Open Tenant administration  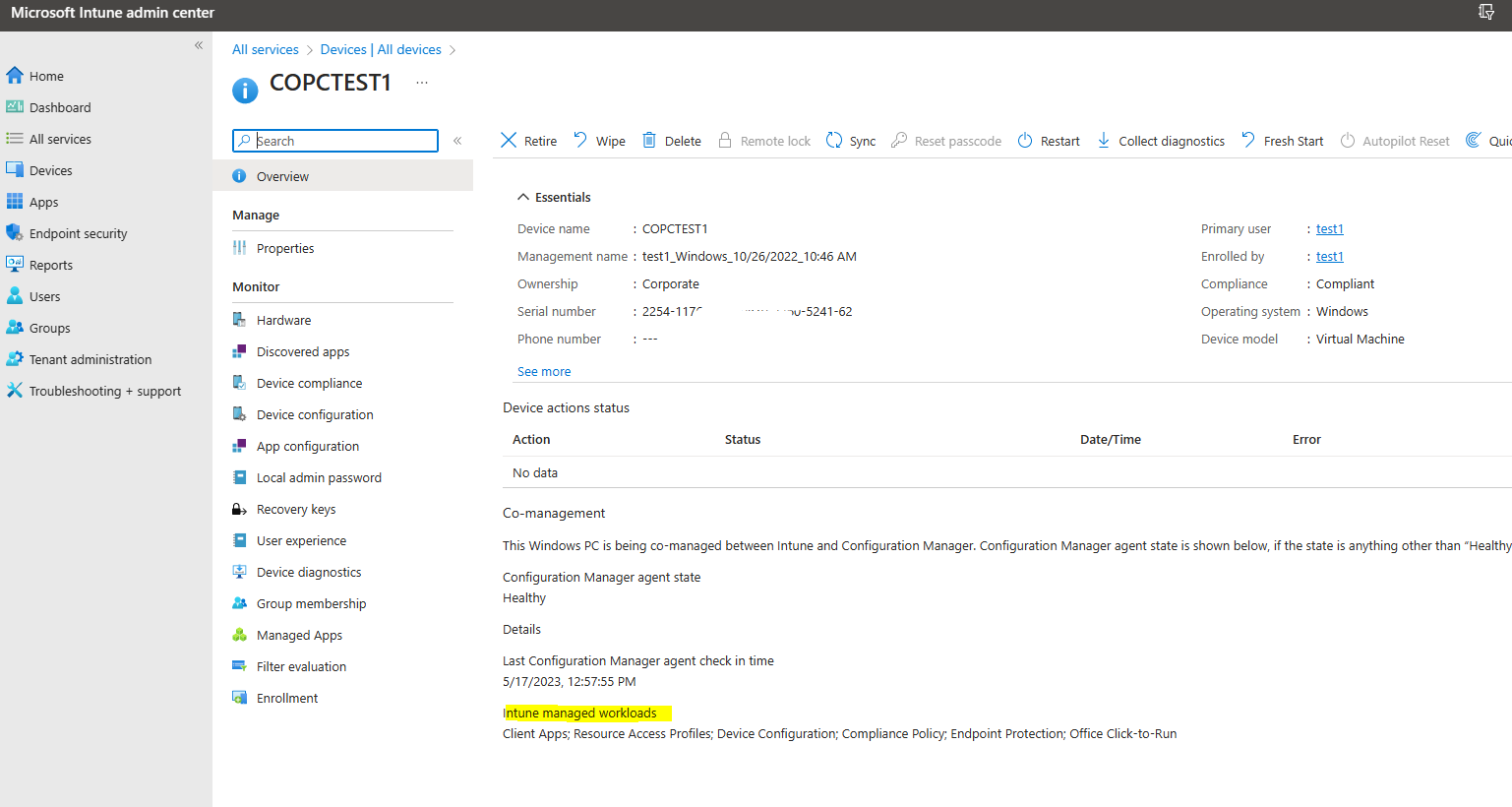(x=90, y=359)
